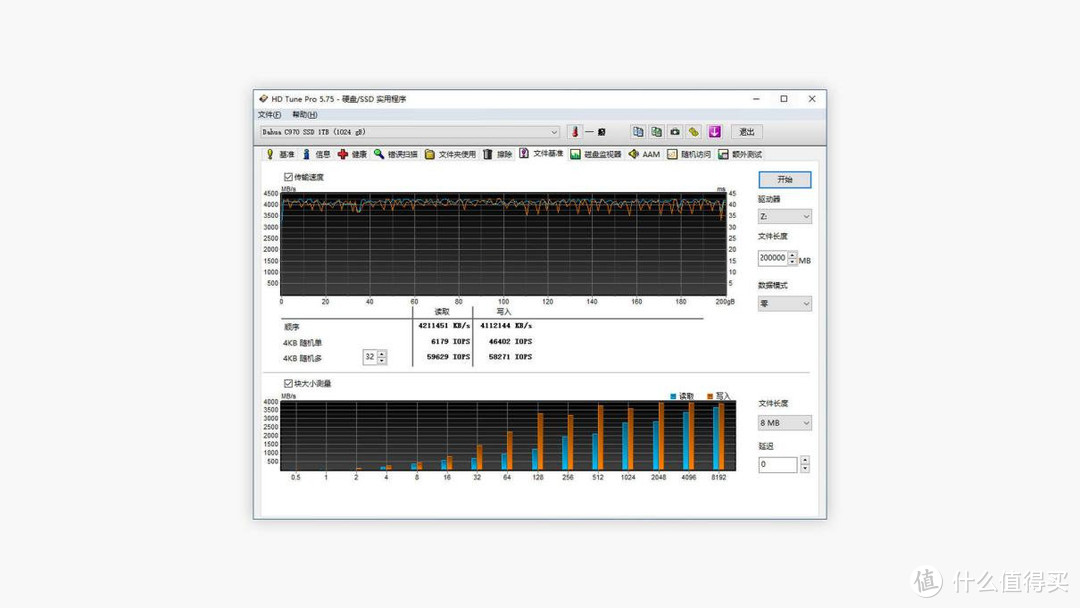Open the 文件(F) menu
The image size is (1080, 608).
[x=268, y=114]
